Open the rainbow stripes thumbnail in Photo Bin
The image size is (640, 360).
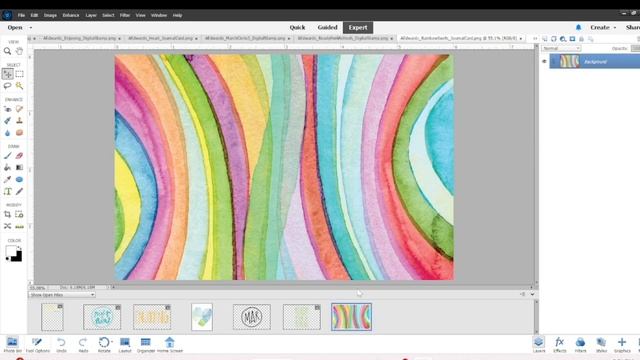click(x=351, y=317)
